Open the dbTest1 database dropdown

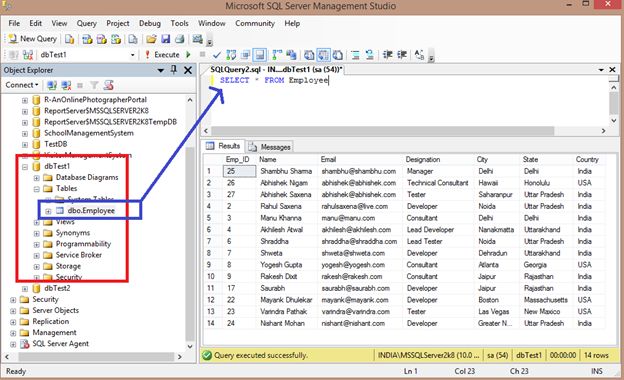pyautogui.click(x=133, y=55)
